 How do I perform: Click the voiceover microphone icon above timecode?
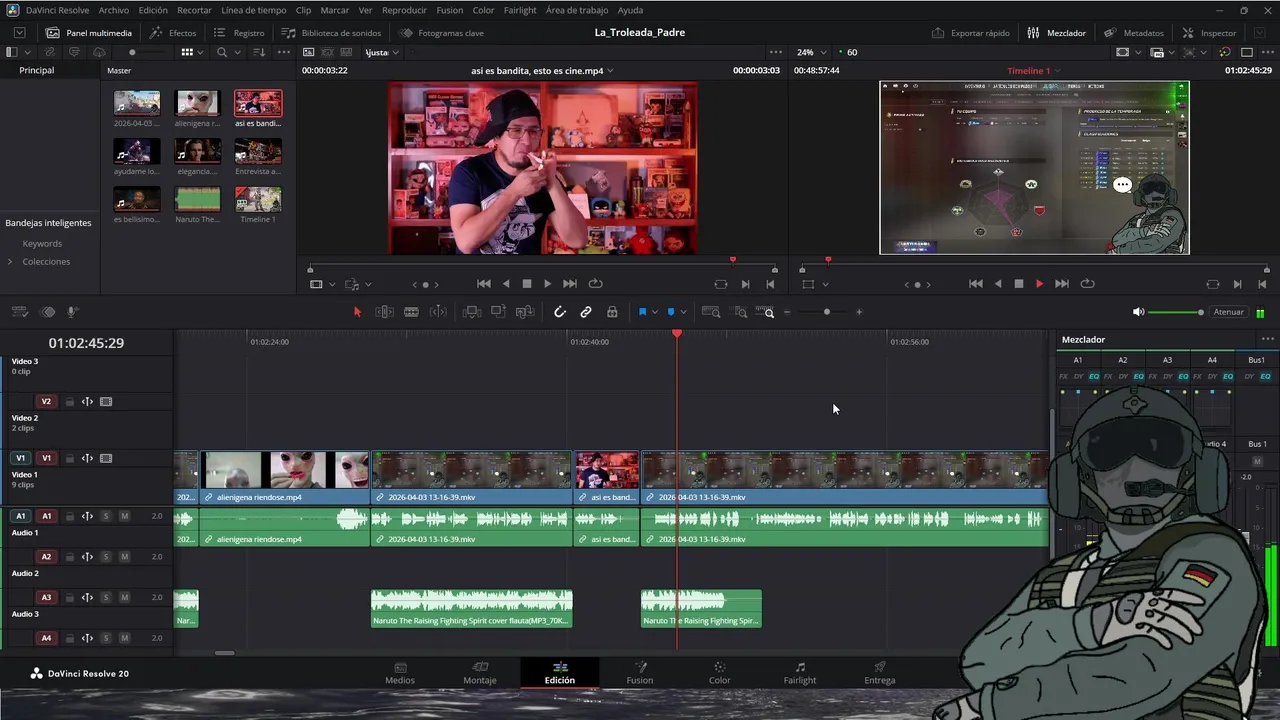(x=72, y=312)
